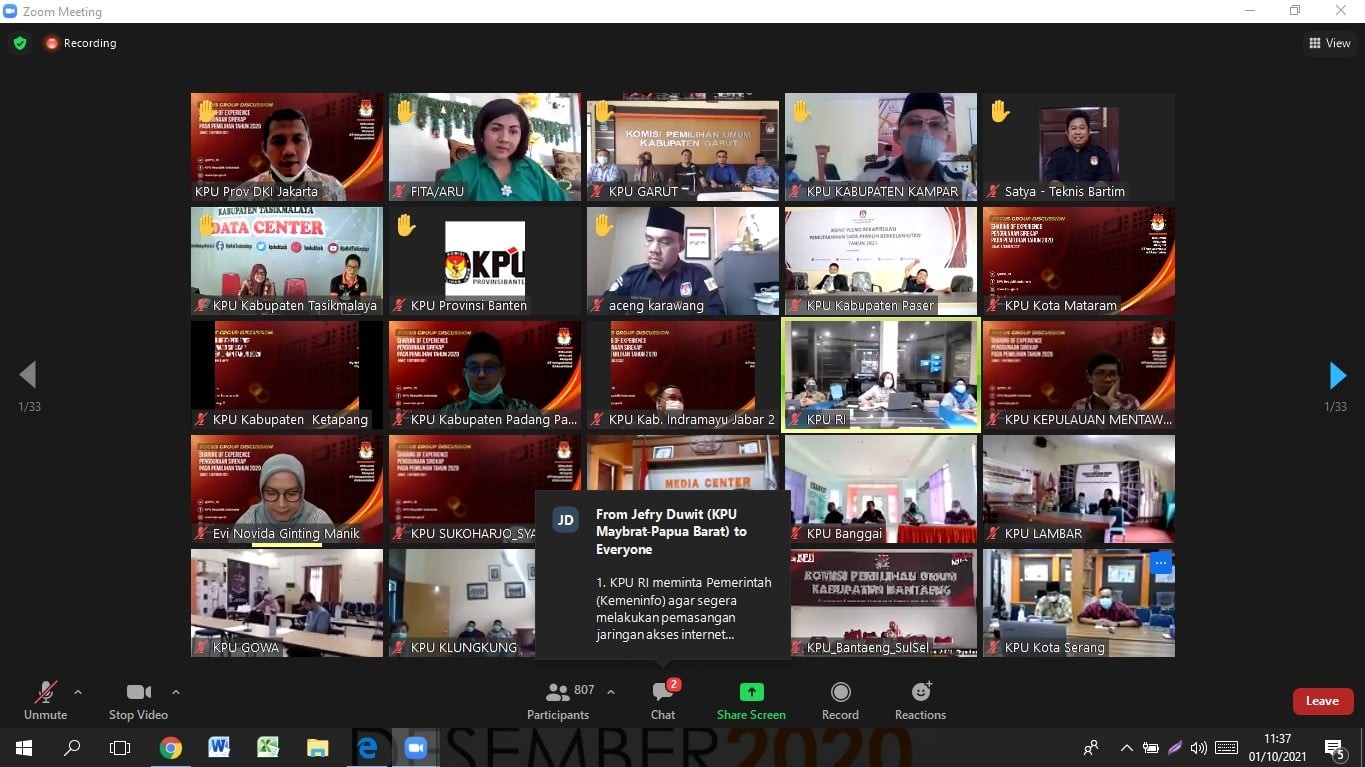Go to next gallery page with right arrow

(x=1337, y=375)
